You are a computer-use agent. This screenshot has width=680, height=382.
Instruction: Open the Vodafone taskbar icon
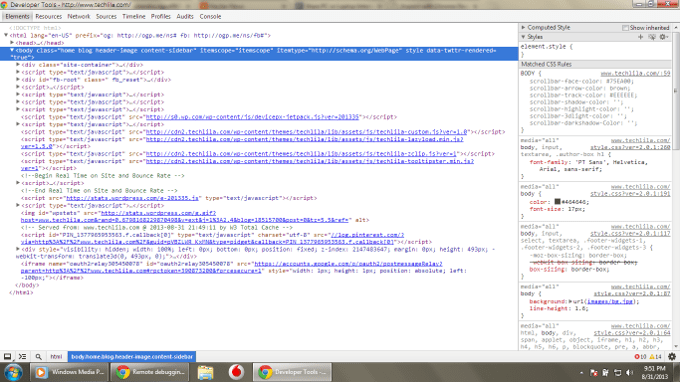tap(236, 372)
